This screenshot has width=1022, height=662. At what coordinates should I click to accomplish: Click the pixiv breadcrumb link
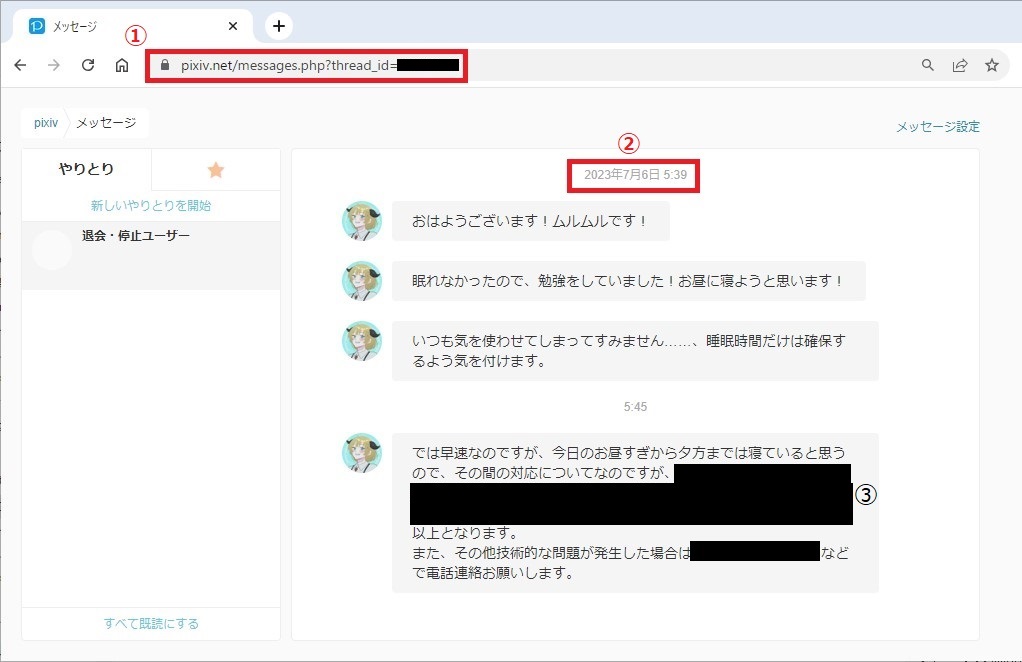coord(45,123)
